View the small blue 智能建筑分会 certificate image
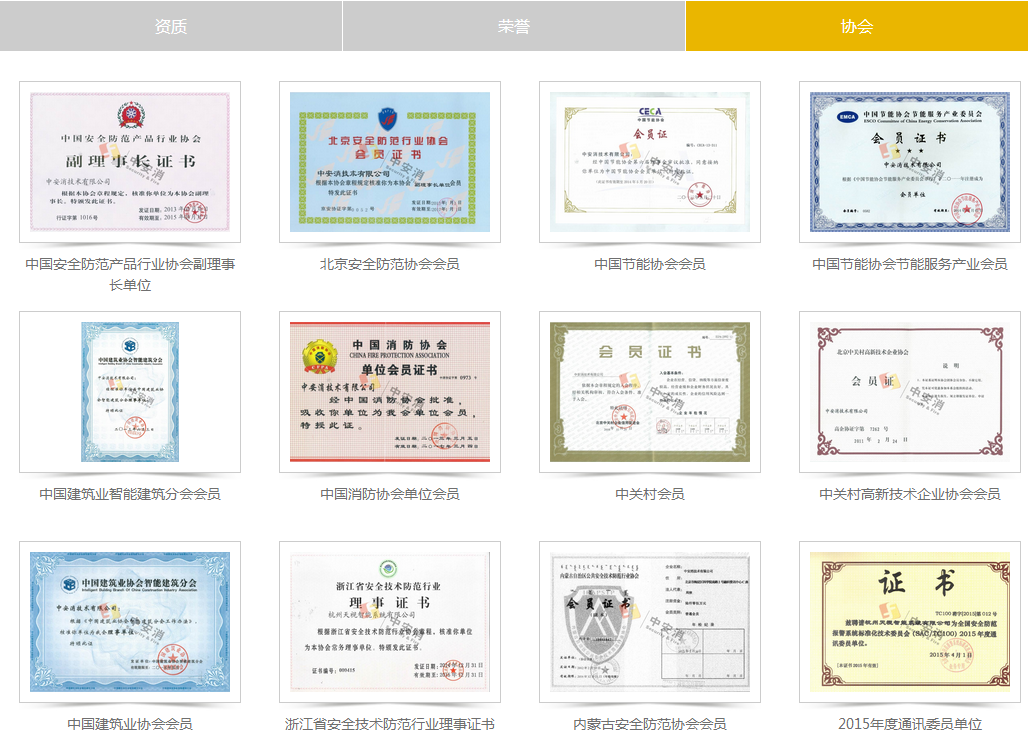 130,392
